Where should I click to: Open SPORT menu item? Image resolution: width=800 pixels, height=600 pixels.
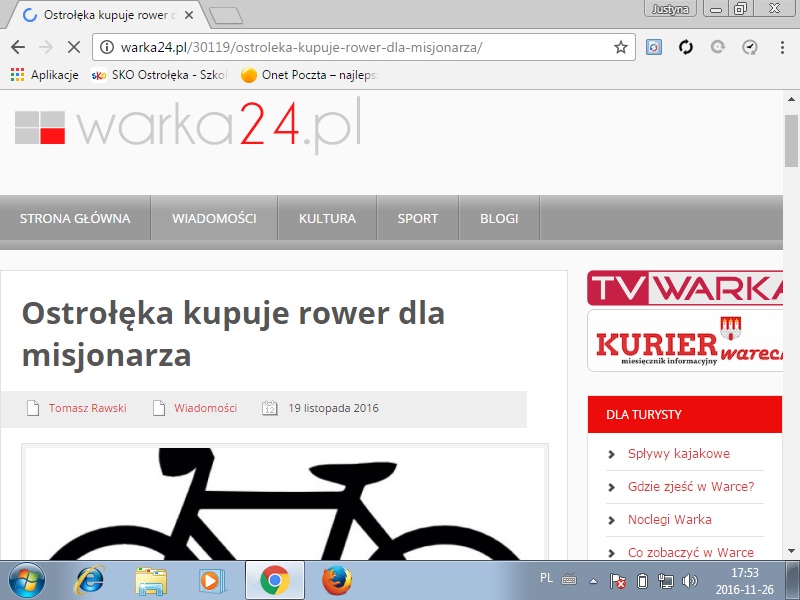click(x=417, y=218)
